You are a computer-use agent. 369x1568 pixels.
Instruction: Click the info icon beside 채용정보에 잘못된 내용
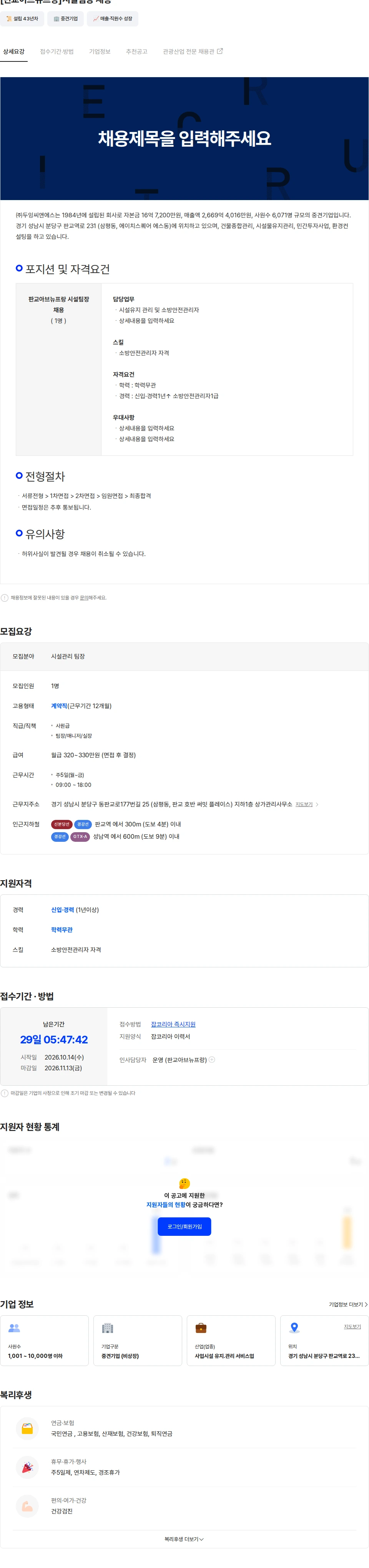tap(5, 598)
